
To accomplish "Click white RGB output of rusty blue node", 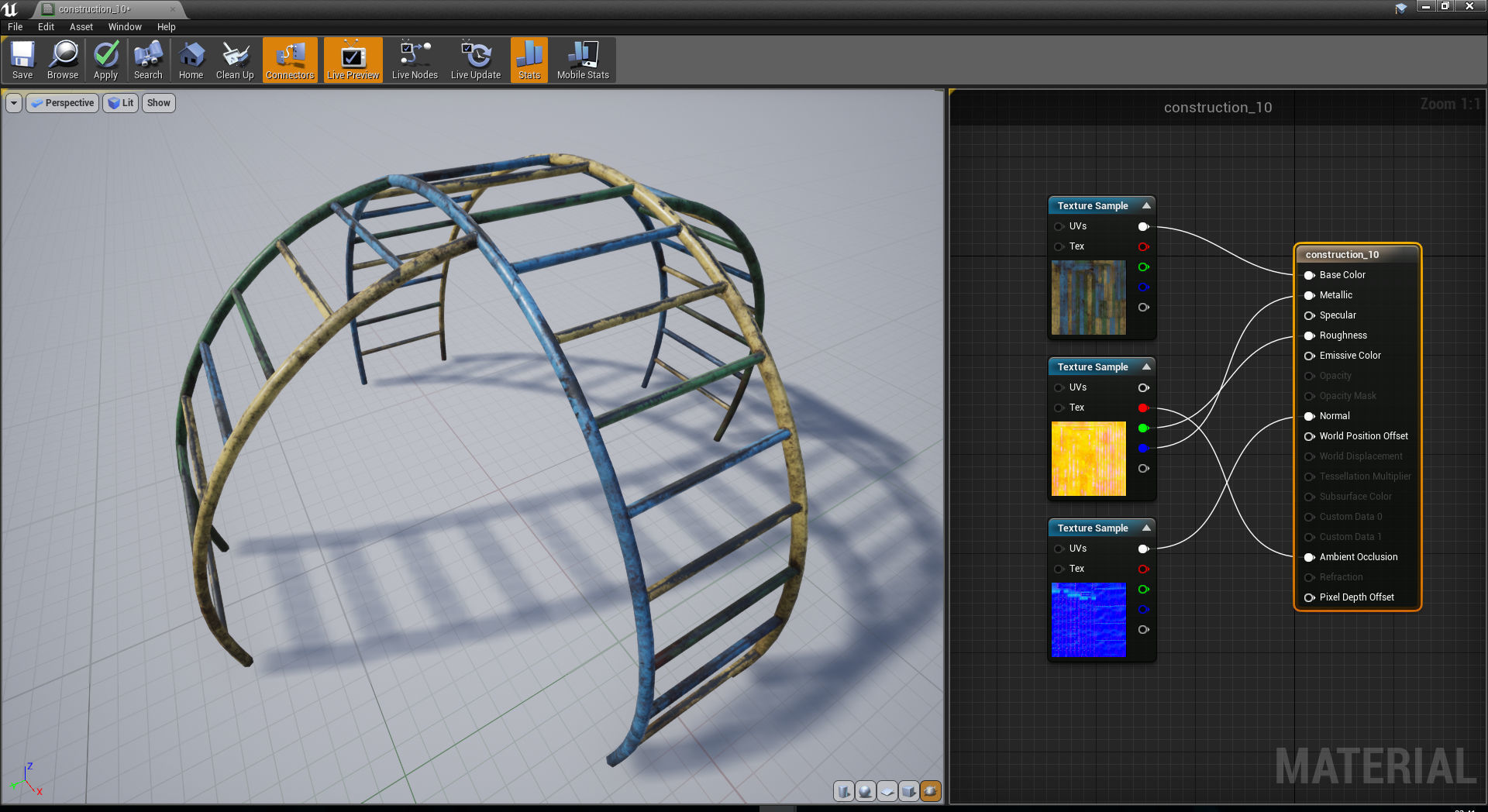I will pyautogui.click(x=1143, y=226).
